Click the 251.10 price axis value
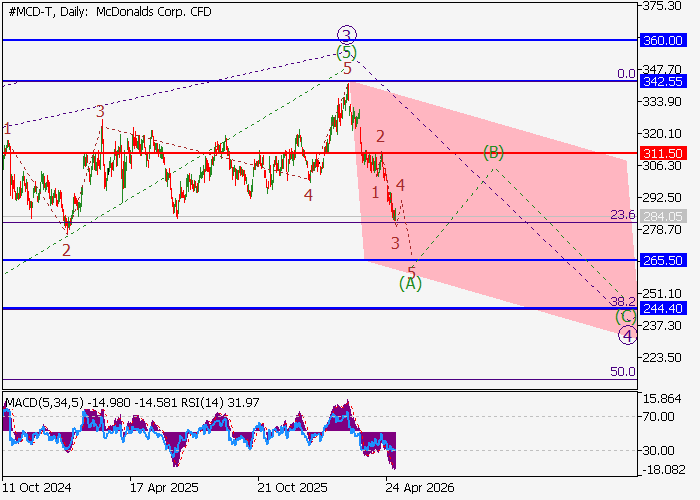Viewport: 700px width, 500px height. coord(662,294)
